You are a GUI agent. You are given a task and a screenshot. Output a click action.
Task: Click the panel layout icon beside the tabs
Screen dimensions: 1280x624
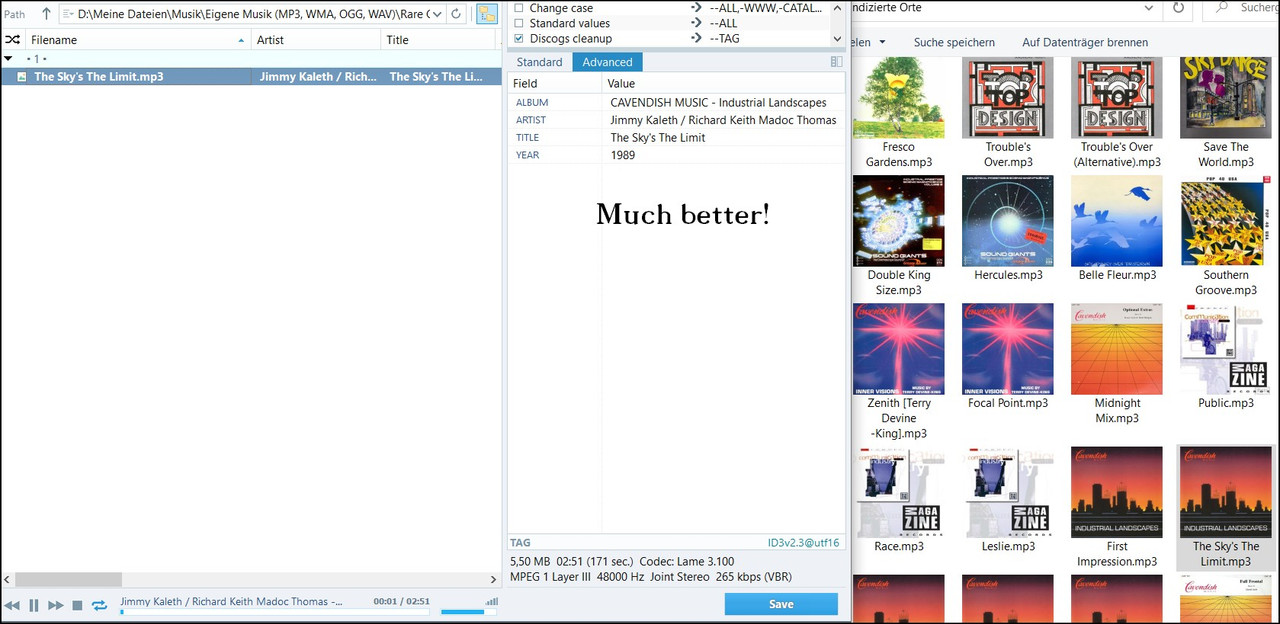(x=836, y=62)
